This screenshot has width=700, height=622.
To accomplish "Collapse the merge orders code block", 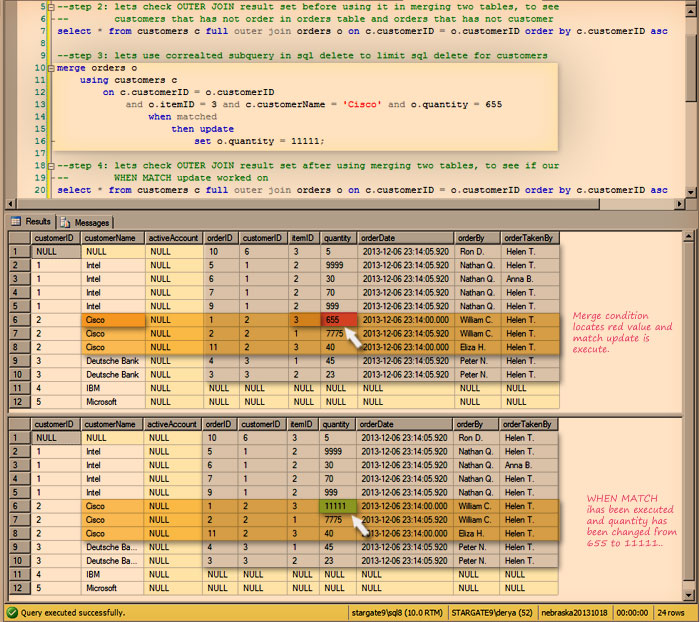I will pos(52,68).
